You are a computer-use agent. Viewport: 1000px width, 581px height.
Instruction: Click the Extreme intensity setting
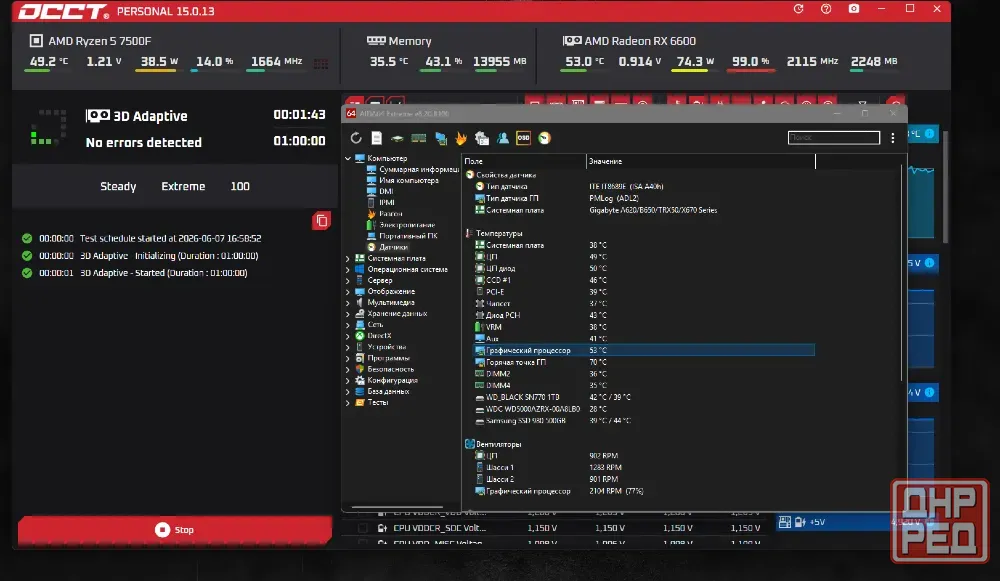183,186
